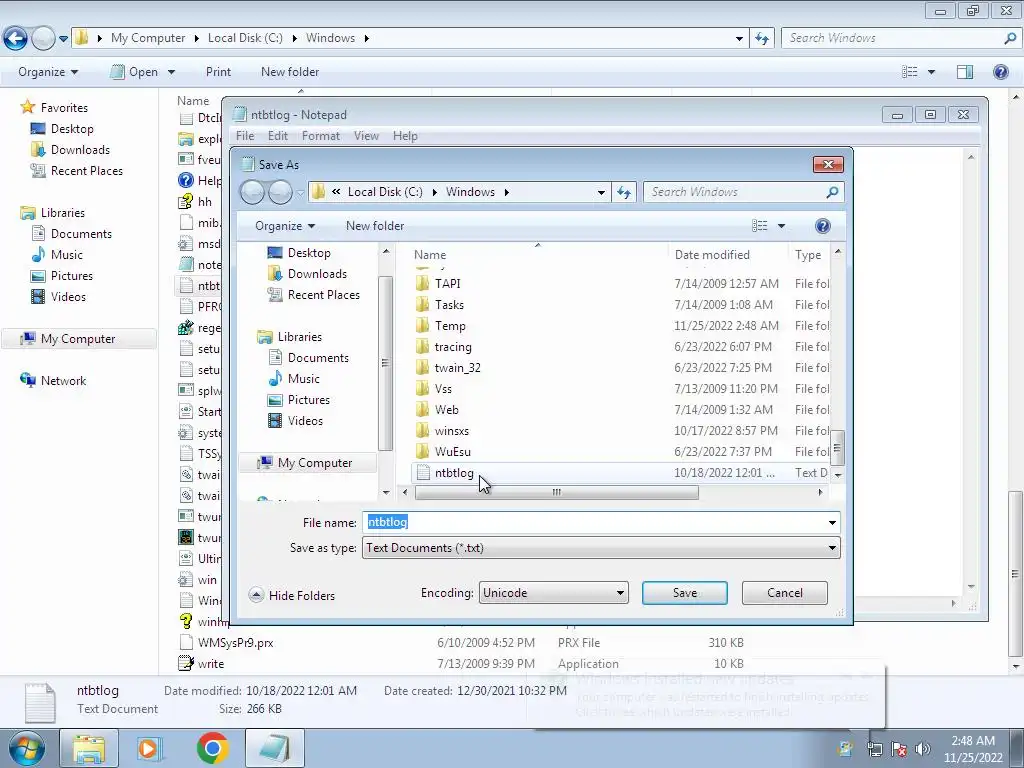The height and width of the screenshot is (768, 1024).
Task: Click refresh button beside dialog address bar
Action: tap(624, 192)
